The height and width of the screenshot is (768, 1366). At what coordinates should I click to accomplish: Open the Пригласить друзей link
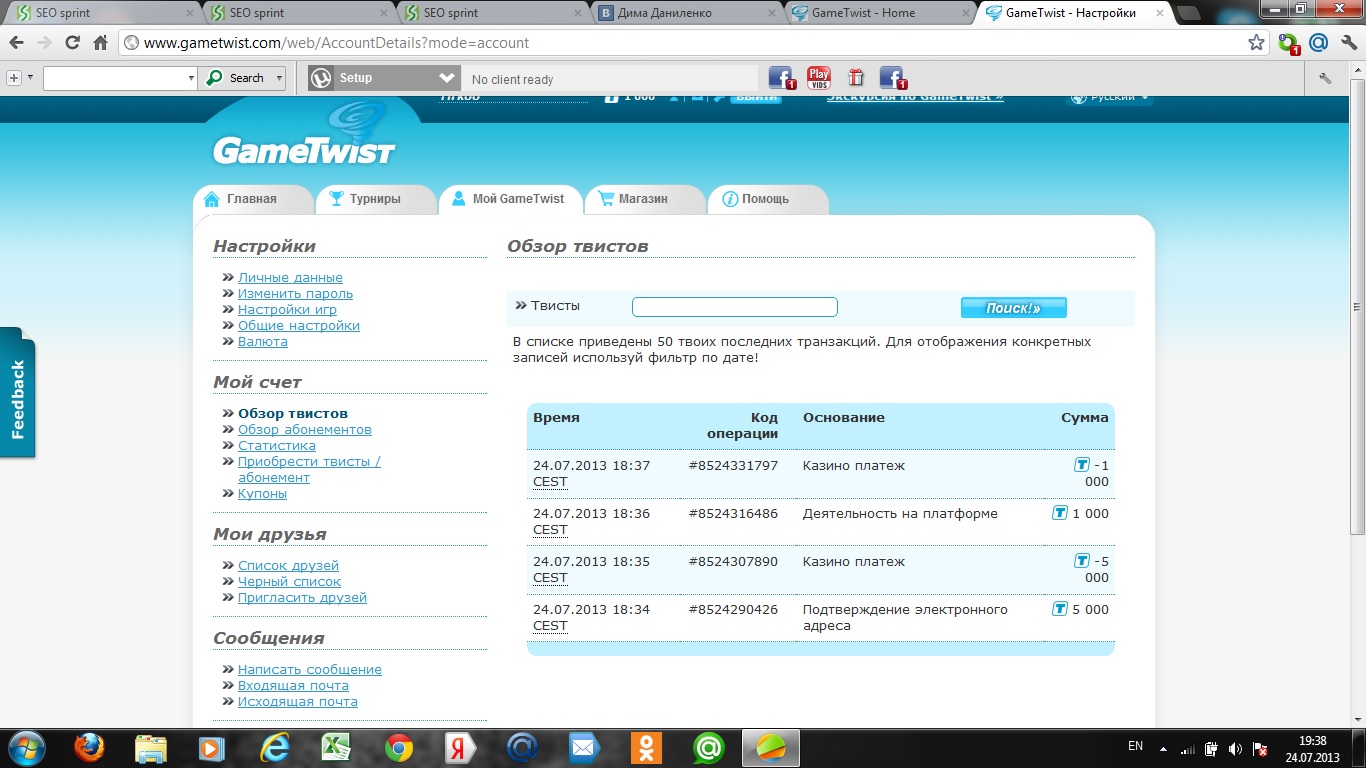(x=302, y=598)
